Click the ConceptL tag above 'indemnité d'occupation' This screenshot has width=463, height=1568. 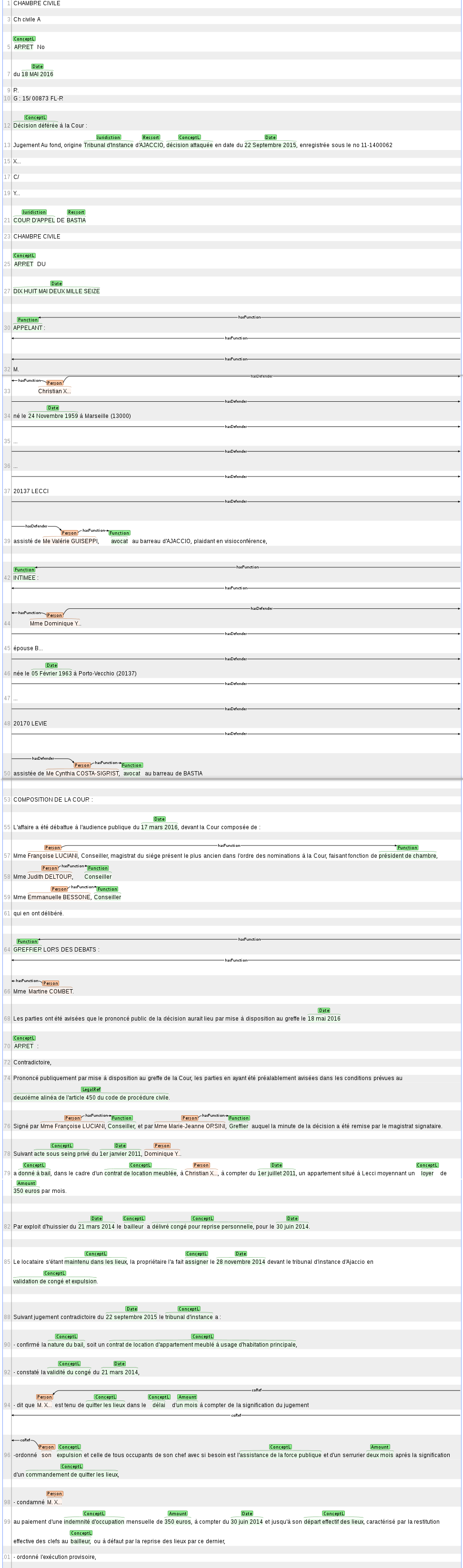point(94,1514)
